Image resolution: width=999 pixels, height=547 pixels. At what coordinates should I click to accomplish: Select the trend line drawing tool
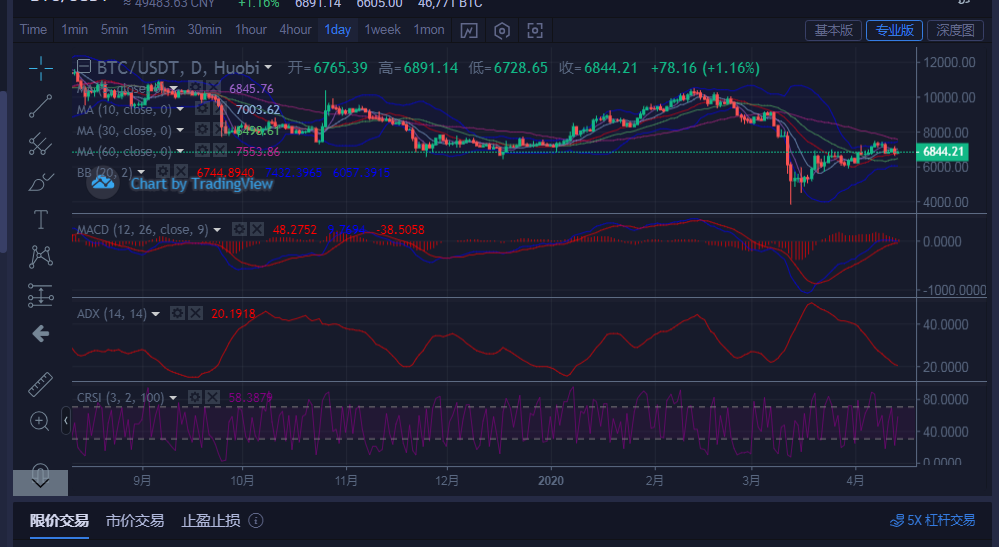pos(40,105)
